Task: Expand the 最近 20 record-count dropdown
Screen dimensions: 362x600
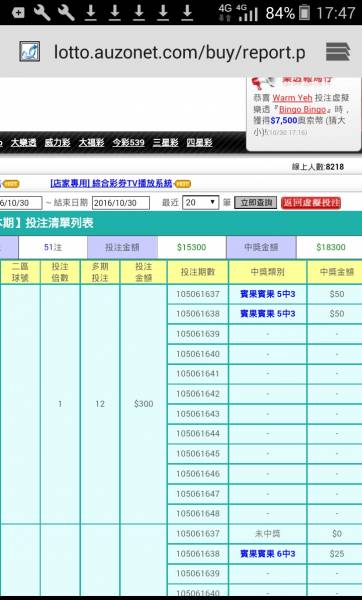Action: [201, 202]
